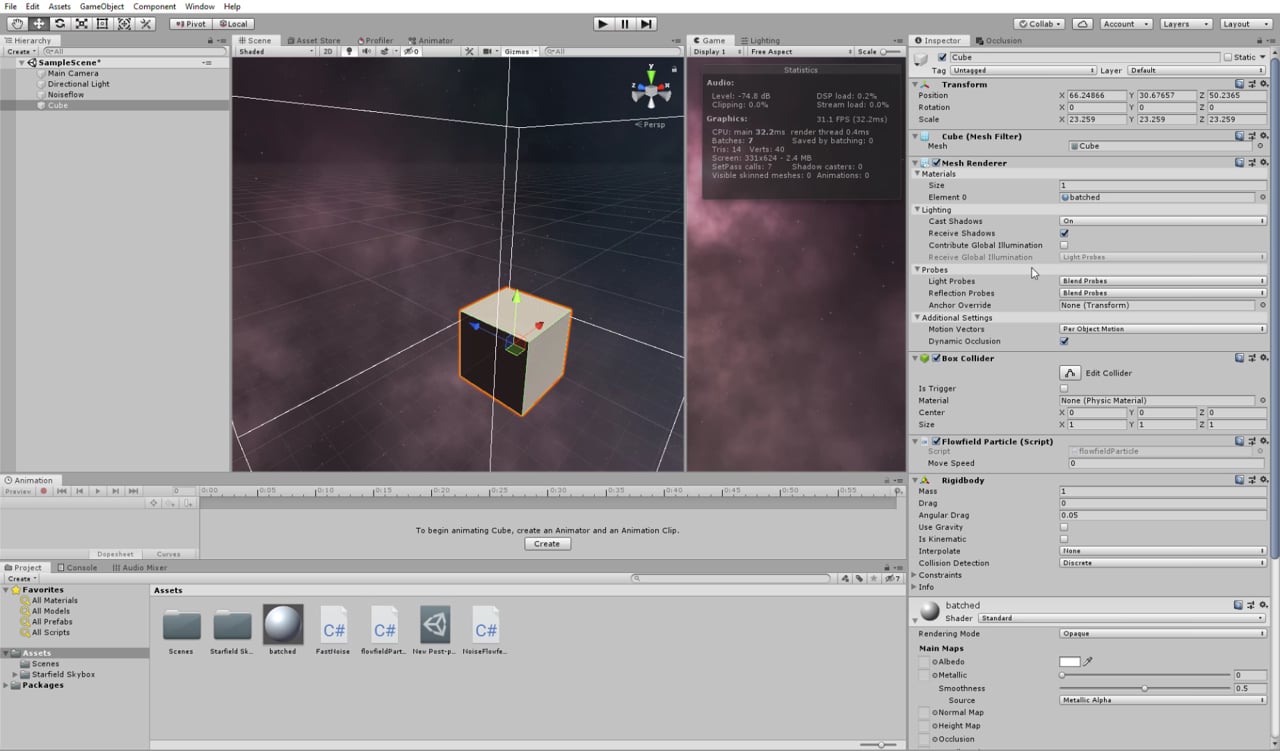This screenshot has width=1280, height=751.
Task: Select the batched material asset
Action: tap(283, 626)
